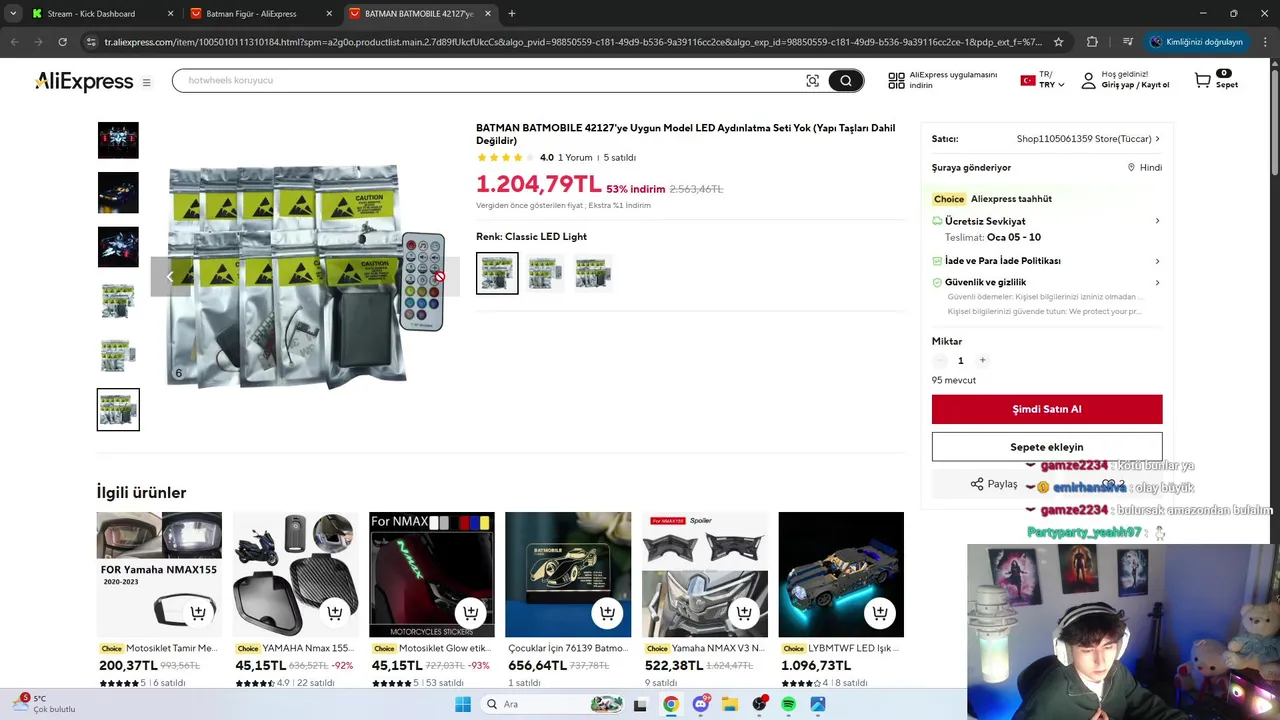Decrease the Miktar quantity with minus
The width and height of the screenshot is (1280, 720).
tap(939, 360)
